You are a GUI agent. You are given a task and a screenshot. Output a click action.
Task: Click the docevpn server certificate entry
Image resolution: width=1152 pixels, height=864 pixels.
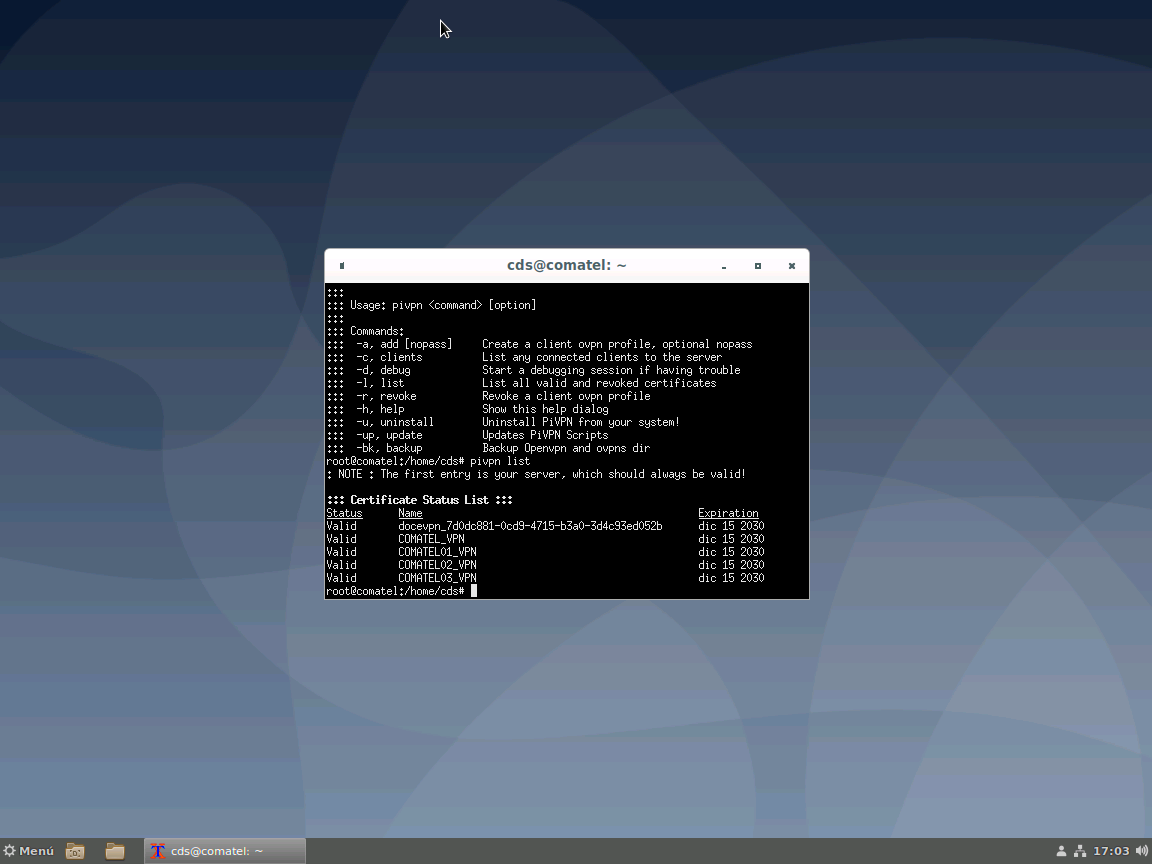[529, 526]
